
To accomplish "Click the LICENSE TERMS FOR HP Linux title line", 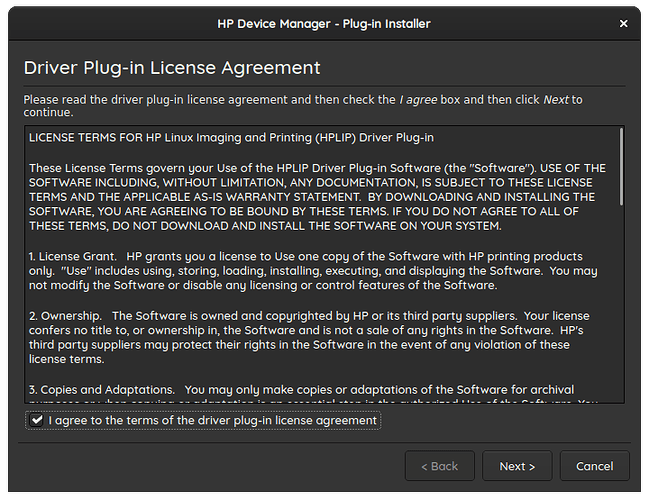I will (231, 136).
